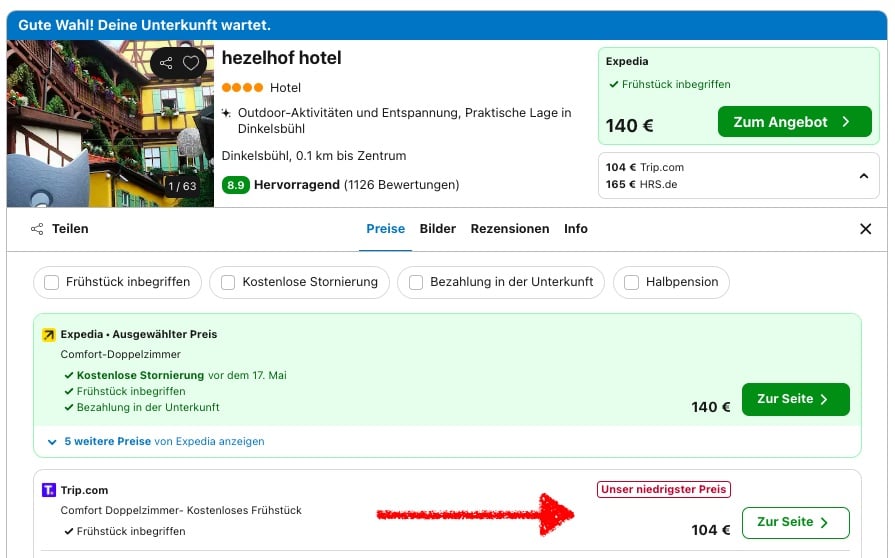The width and height of the screenshot is (895, 558).
Task: Click 'Kostenlose Stornierung vor dem 17. Mai'
Action: click(182, 375)
